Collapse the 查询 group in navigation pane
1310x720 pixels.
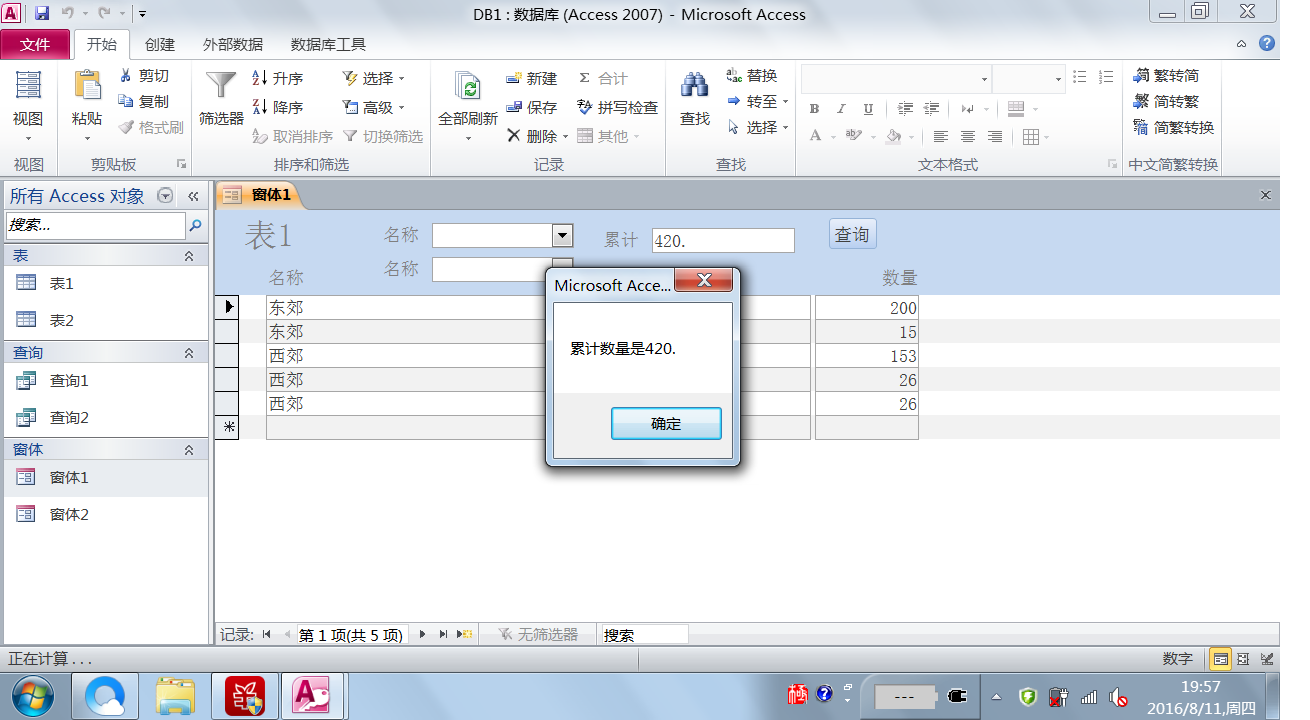coord(189,353)
